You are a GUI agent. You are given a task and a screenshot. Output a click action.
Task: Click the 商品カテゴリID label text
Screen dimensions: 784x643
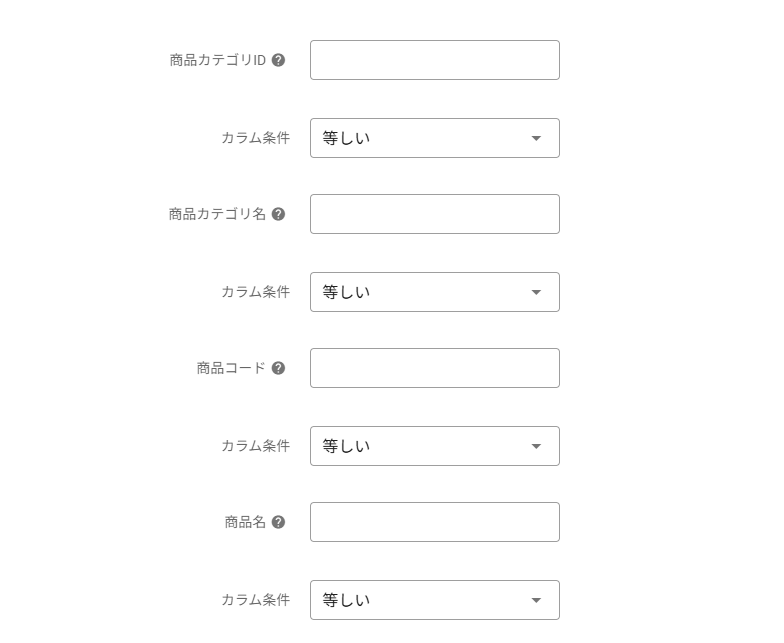coord(218,60)
